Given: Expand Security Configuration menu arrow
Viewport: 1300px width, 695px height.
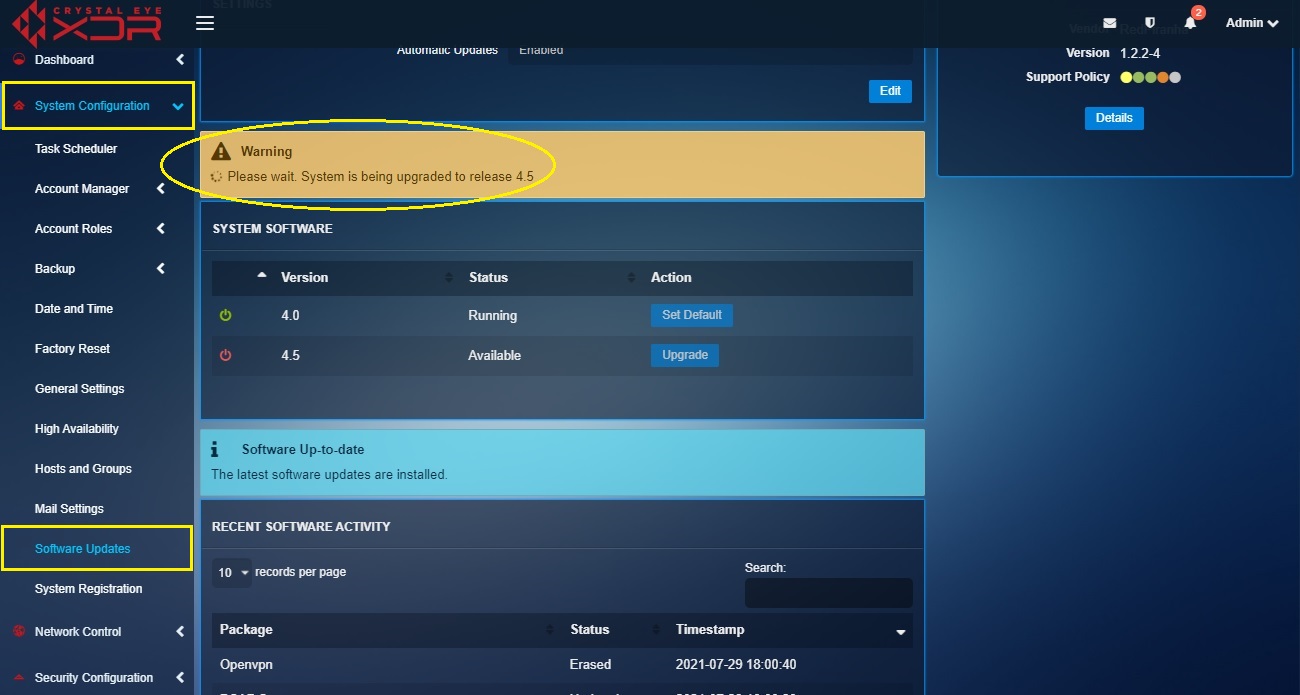Looking at the screenshot, I should tap(180, 677).
